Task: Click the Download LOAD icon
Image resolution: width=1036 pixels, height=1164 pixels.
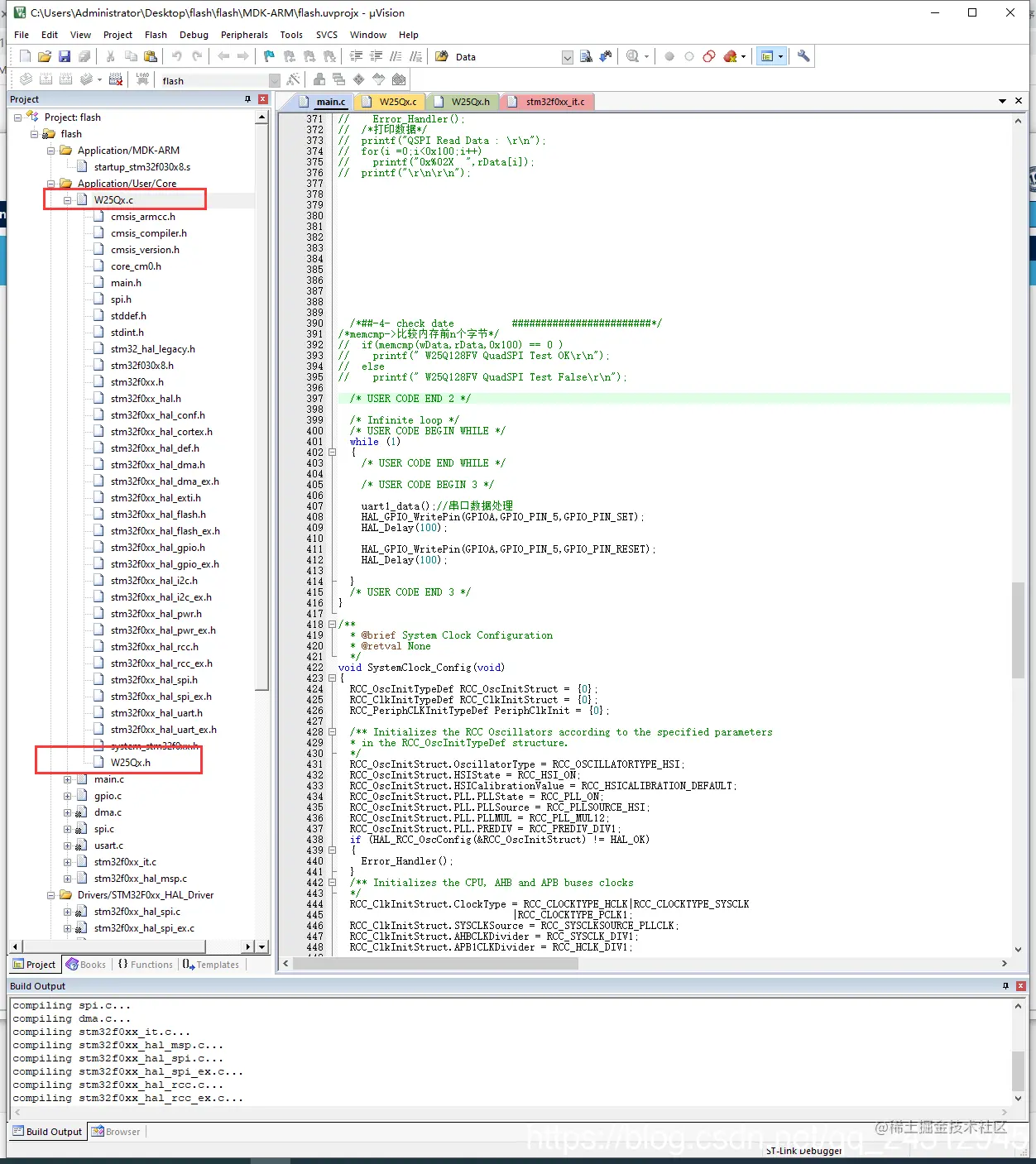Action: click(143, 79)
